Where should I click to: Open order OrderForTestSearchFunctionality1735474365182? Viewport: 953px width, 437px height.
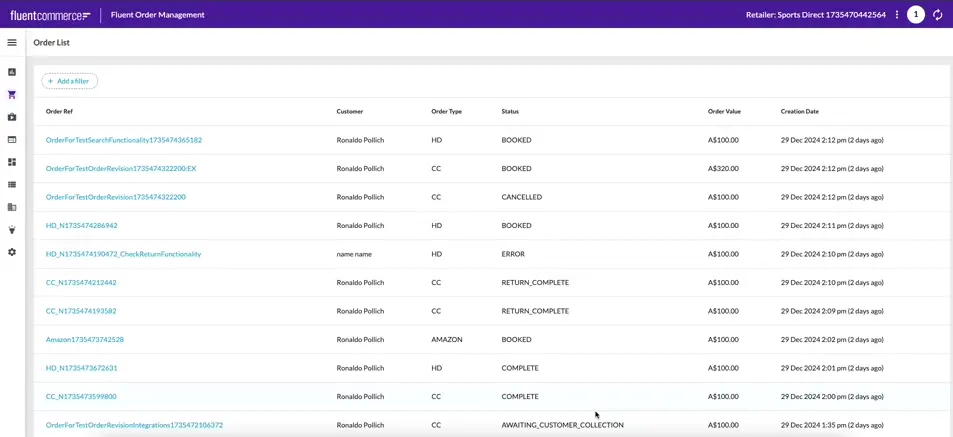[x=124, y=140]
